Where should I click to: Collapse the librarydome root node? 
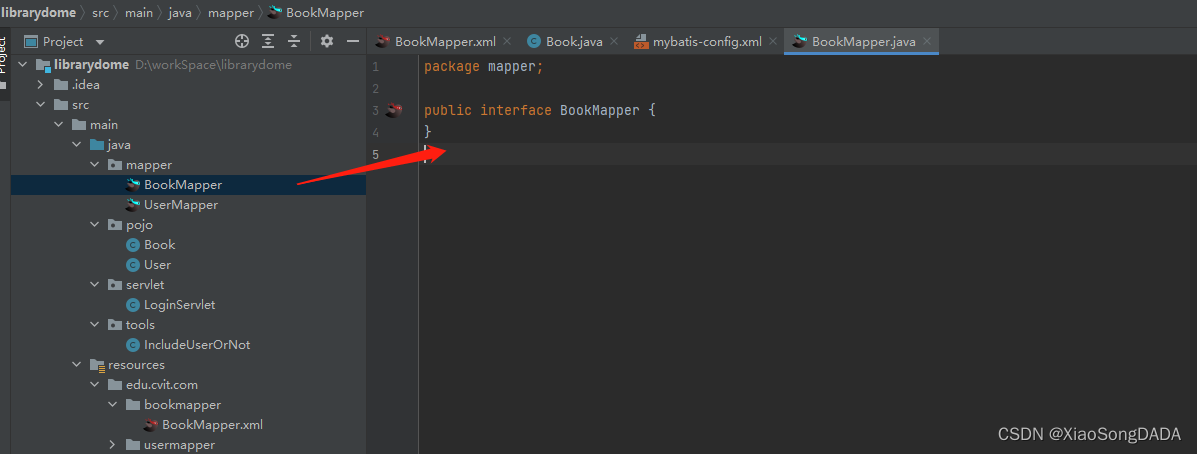22,65
